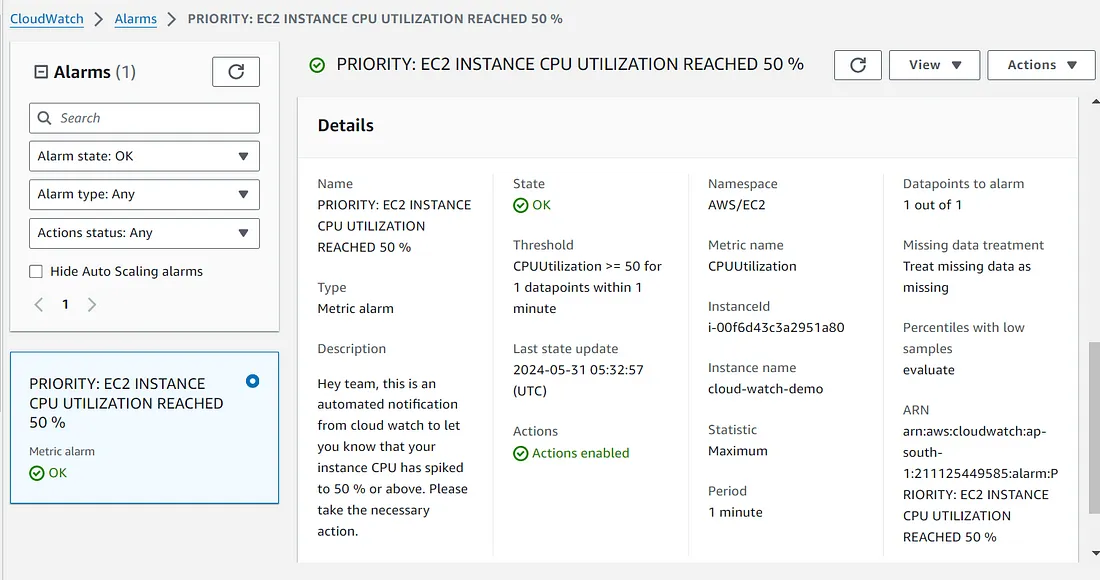Select the radio button on the alarm card

click(252, 381)
